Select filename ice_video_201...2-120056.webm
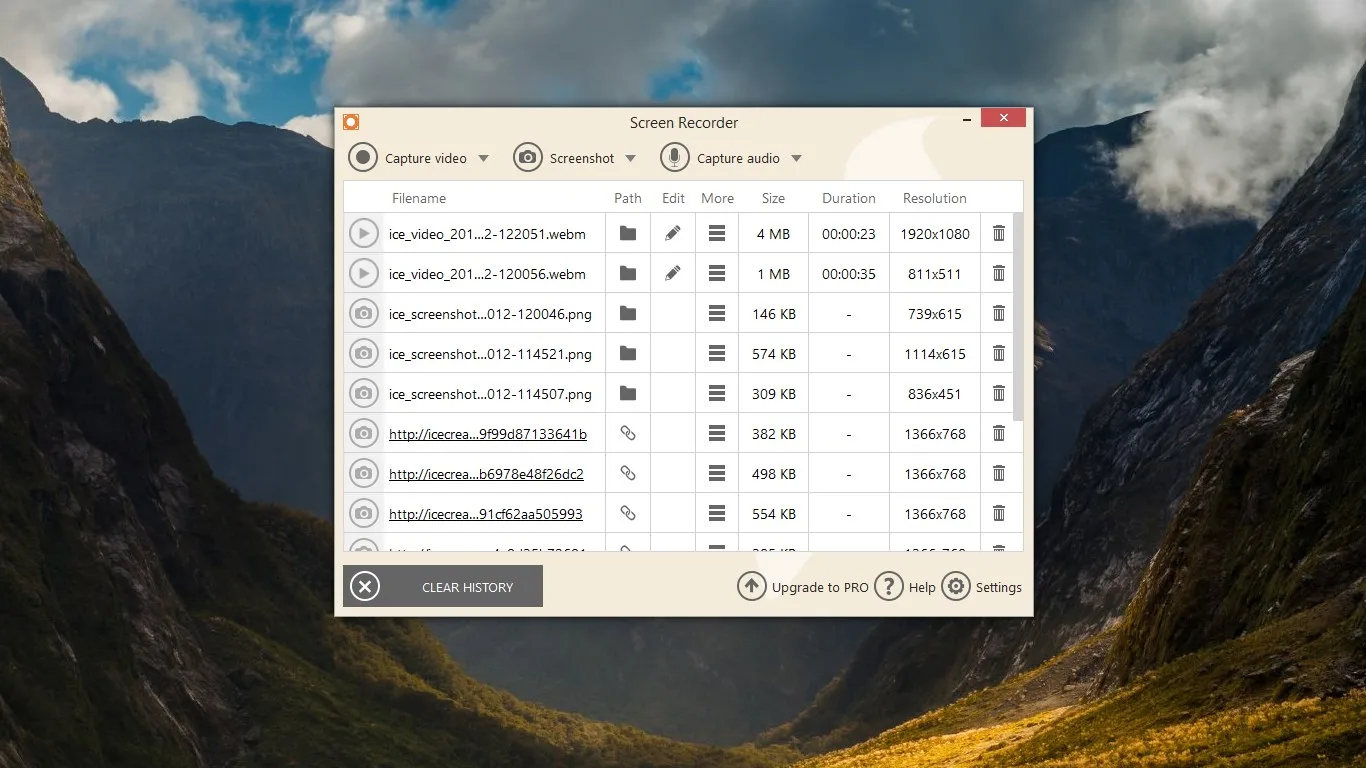Image resolution: width=1366 pixels, height=768 pixels. point(487,274)
